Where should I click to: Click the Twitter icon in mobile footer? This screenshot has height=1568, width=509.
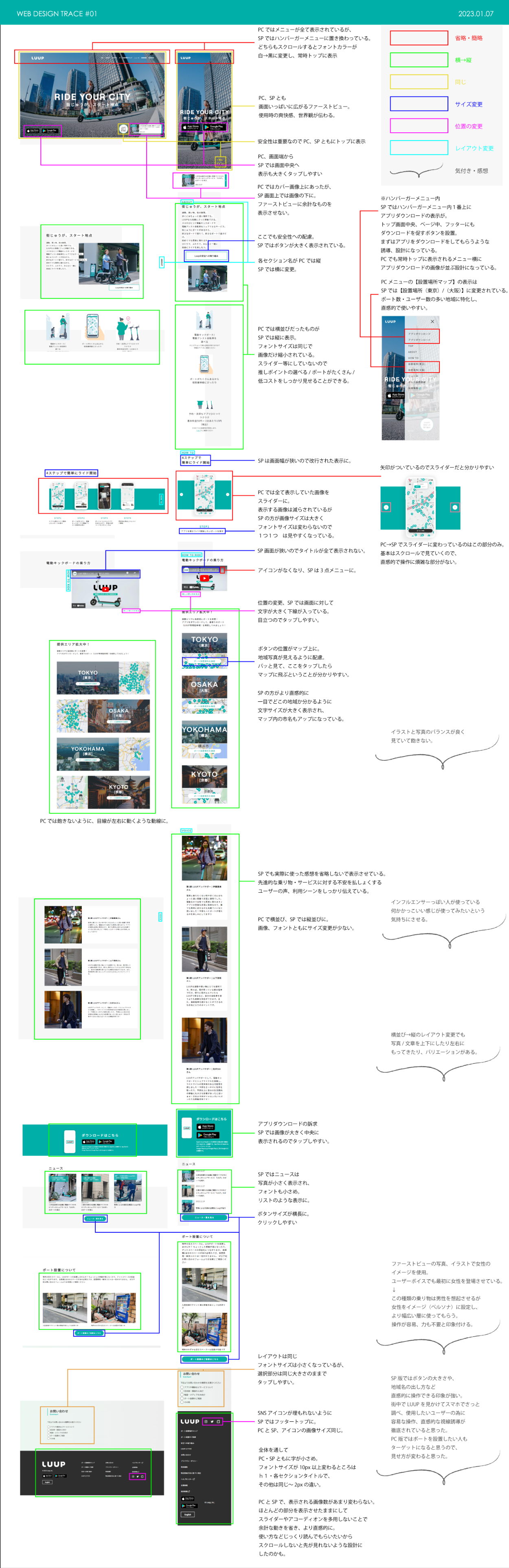(x=212, y=1421)
